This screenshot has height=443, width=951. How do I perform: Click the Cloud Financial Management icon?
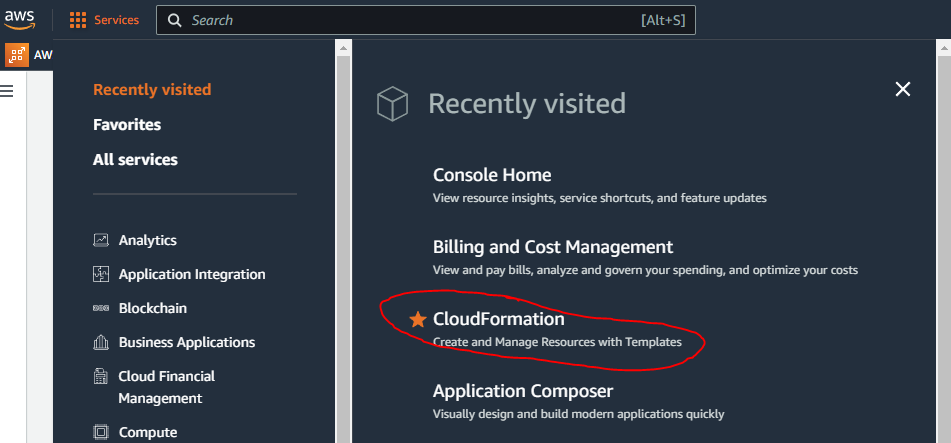(101, 376)
